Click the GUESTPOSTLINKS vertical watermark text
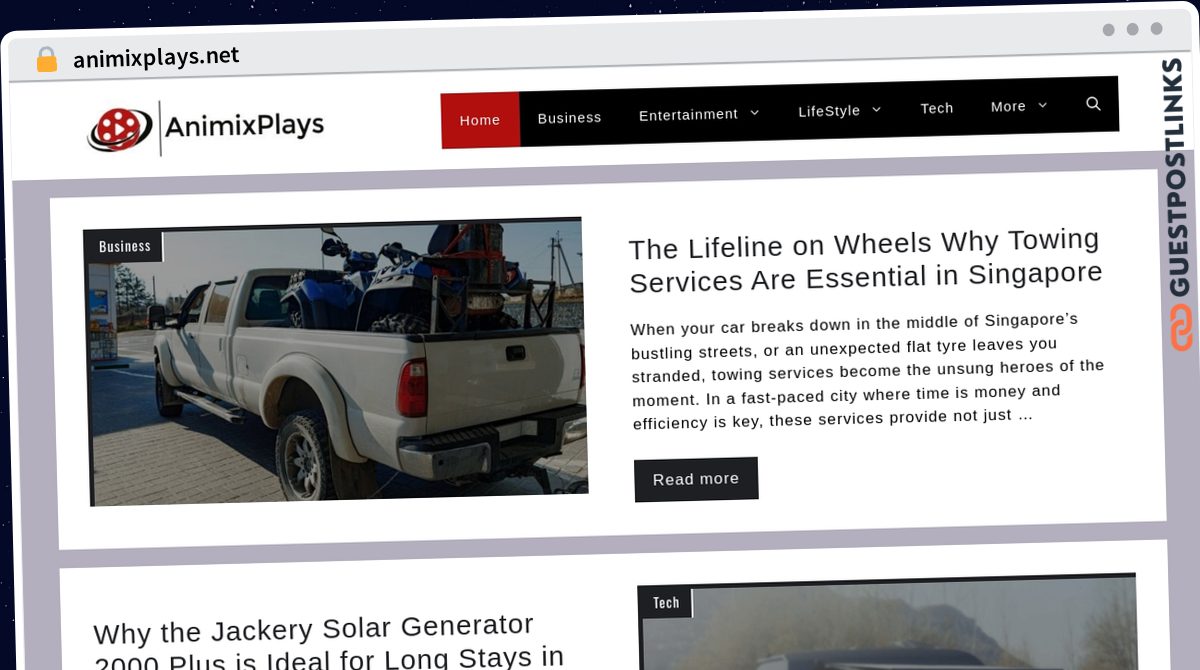The image size is (1200, 670). click(1177, 177)
